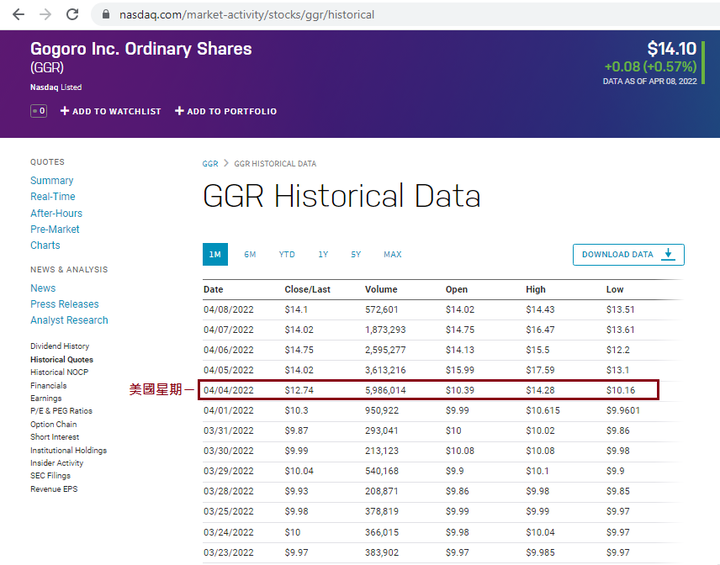Screen dimensions: 720x565
Task: Click the browser back arrow
Action: point(18,15)
